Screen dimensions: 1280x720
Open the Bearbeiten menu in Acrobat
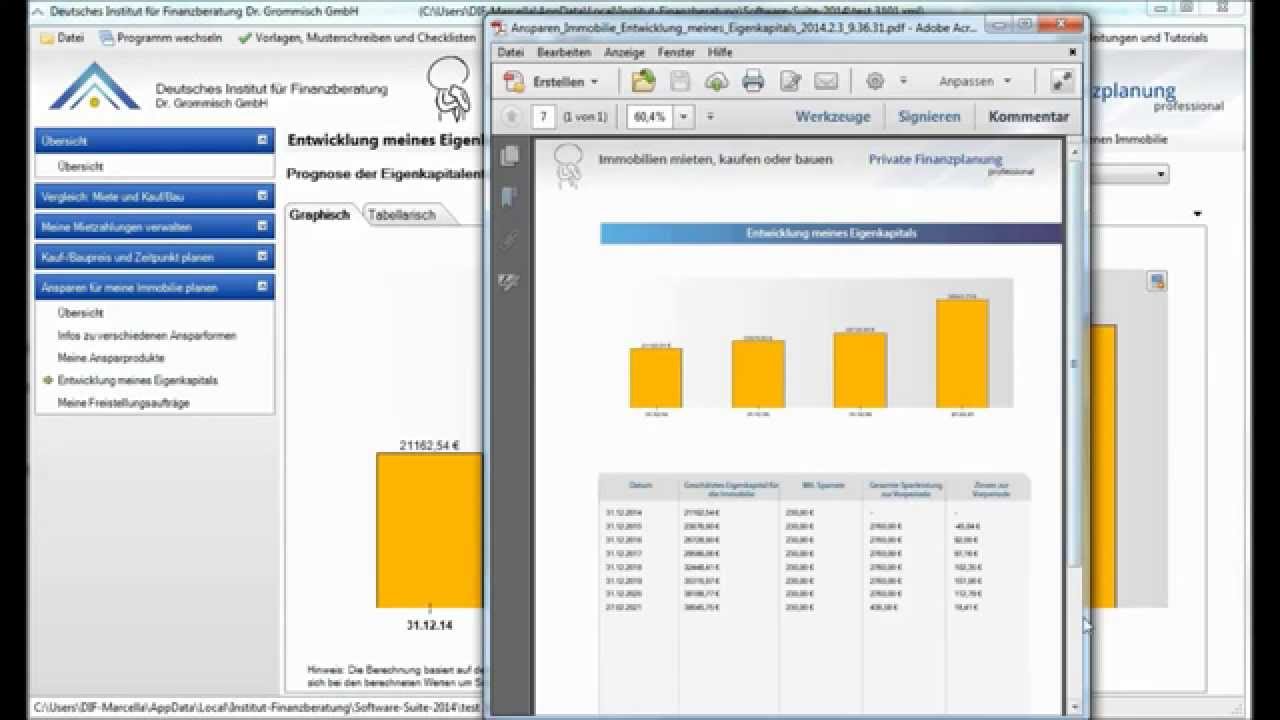[x=564, y=52]
